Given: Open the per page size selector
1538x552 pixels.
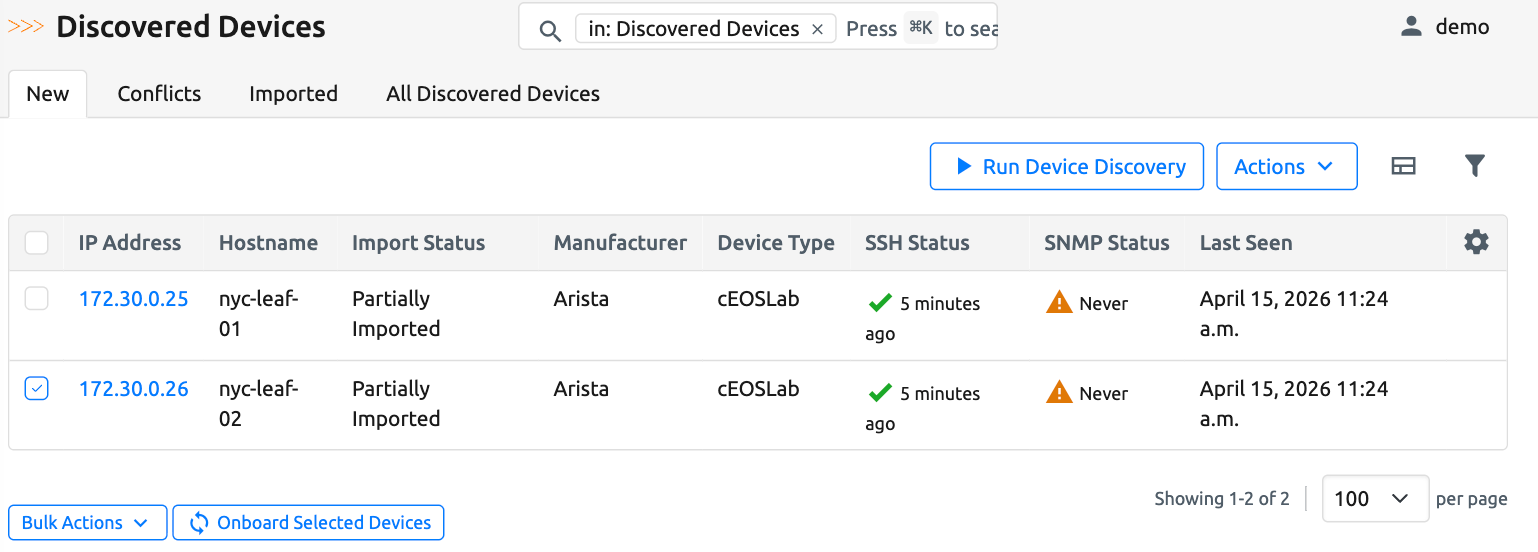Looking at the screenshot, I should coord(1375,498).
